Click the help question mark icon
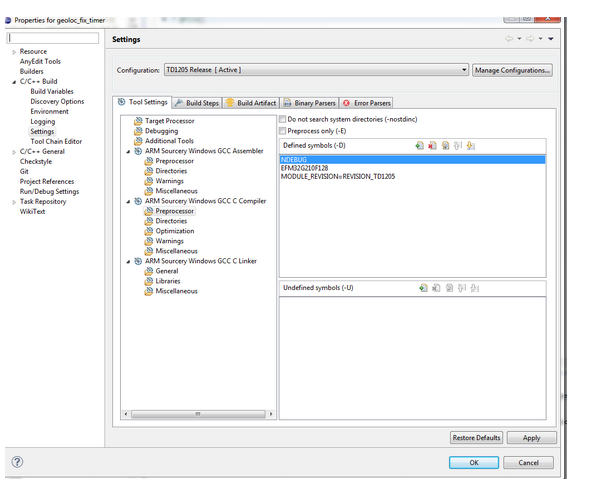This screenshot has width=600, height=492. [17, 462]
